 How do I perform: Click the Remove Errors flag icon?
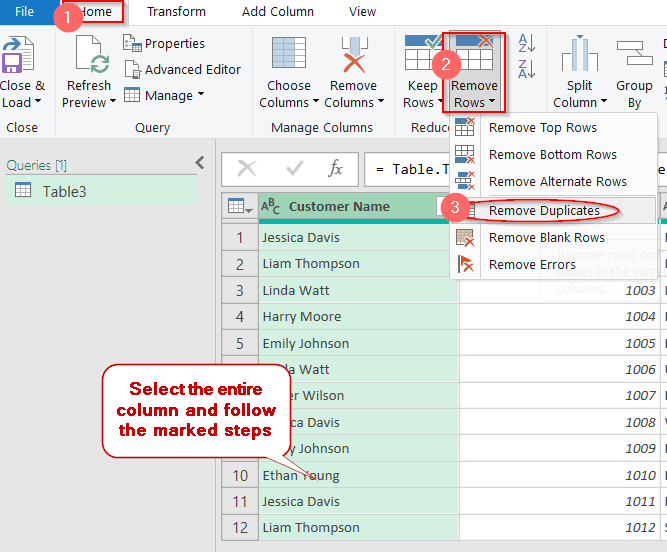[x=465, y=264]
